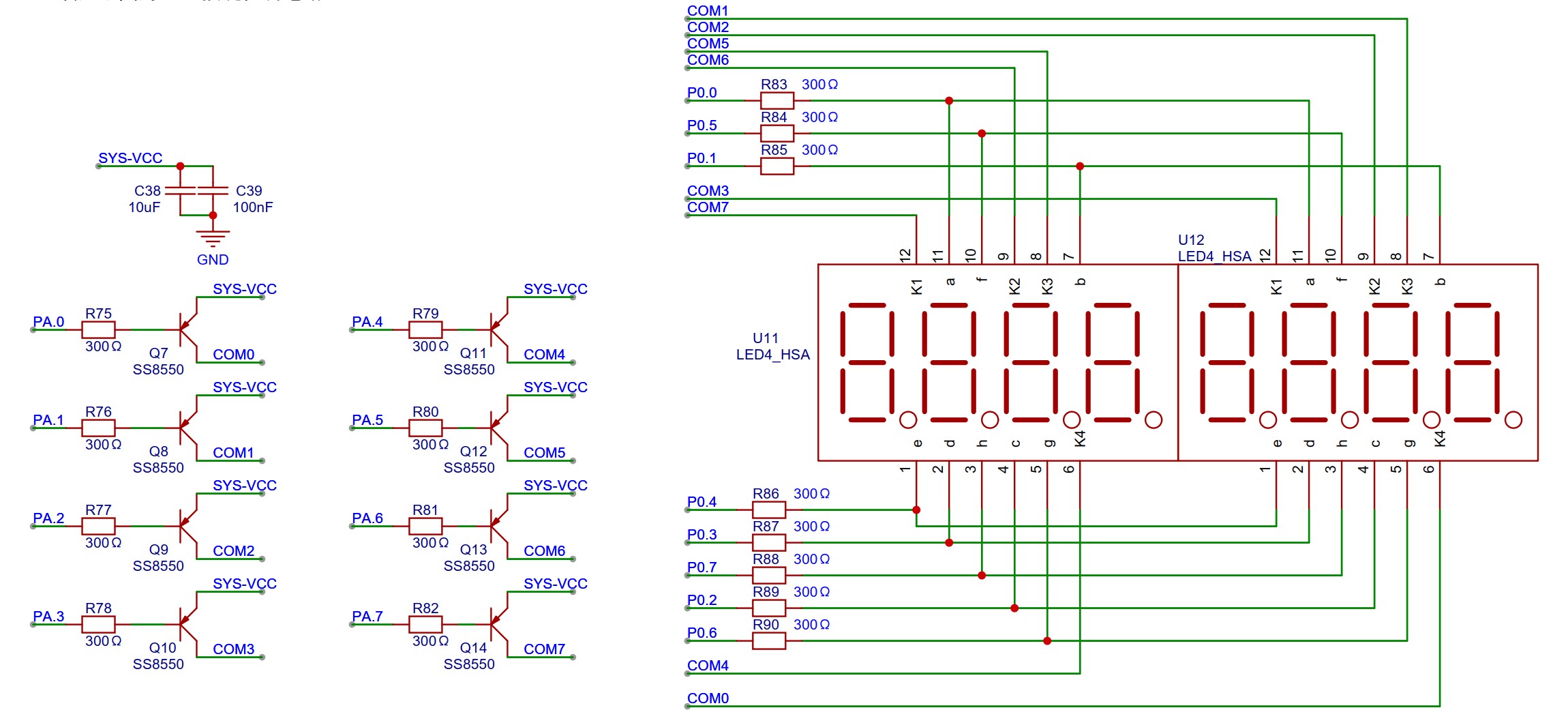The width and height of the screenshot is (1568, 723).
Task: Click the PA.4 net label
Action: (367, 321)
